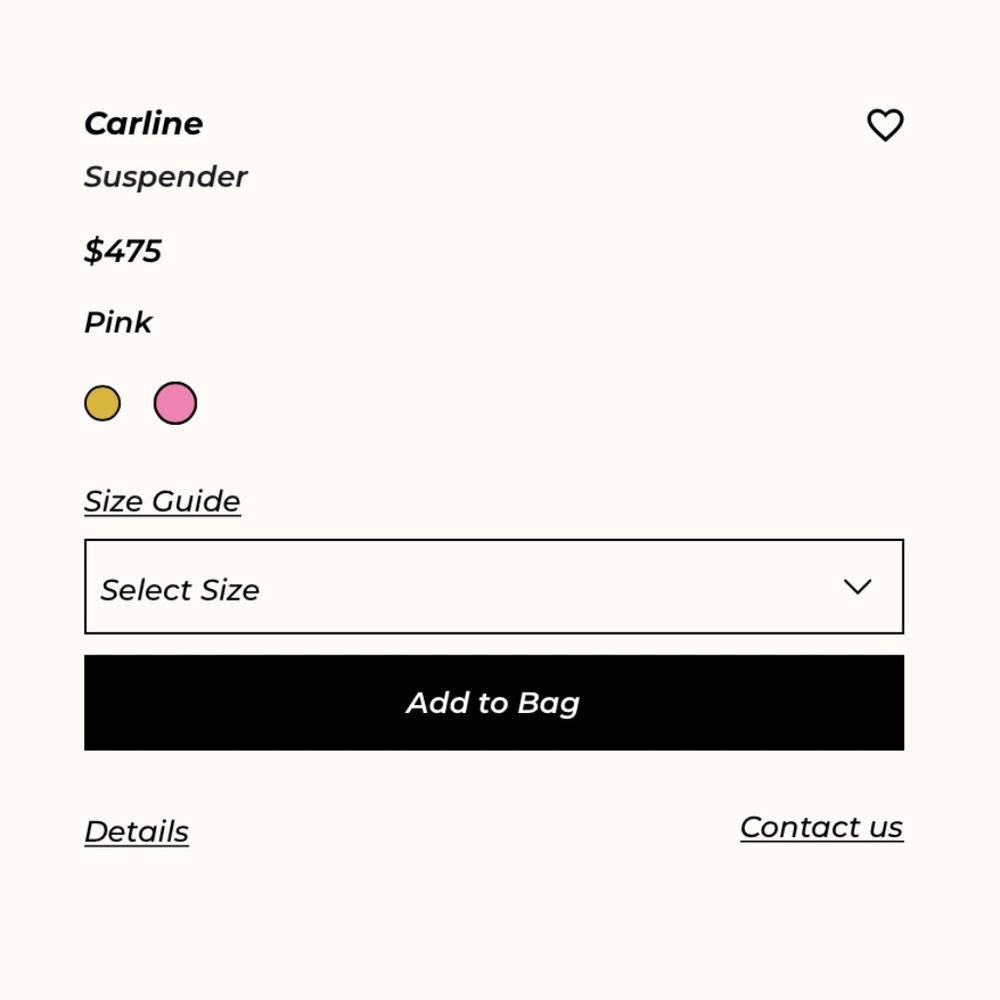The height and width of the screenshot is (1000, 1000).
Task: Follow the Contact us link
Action: click(821, 827)
